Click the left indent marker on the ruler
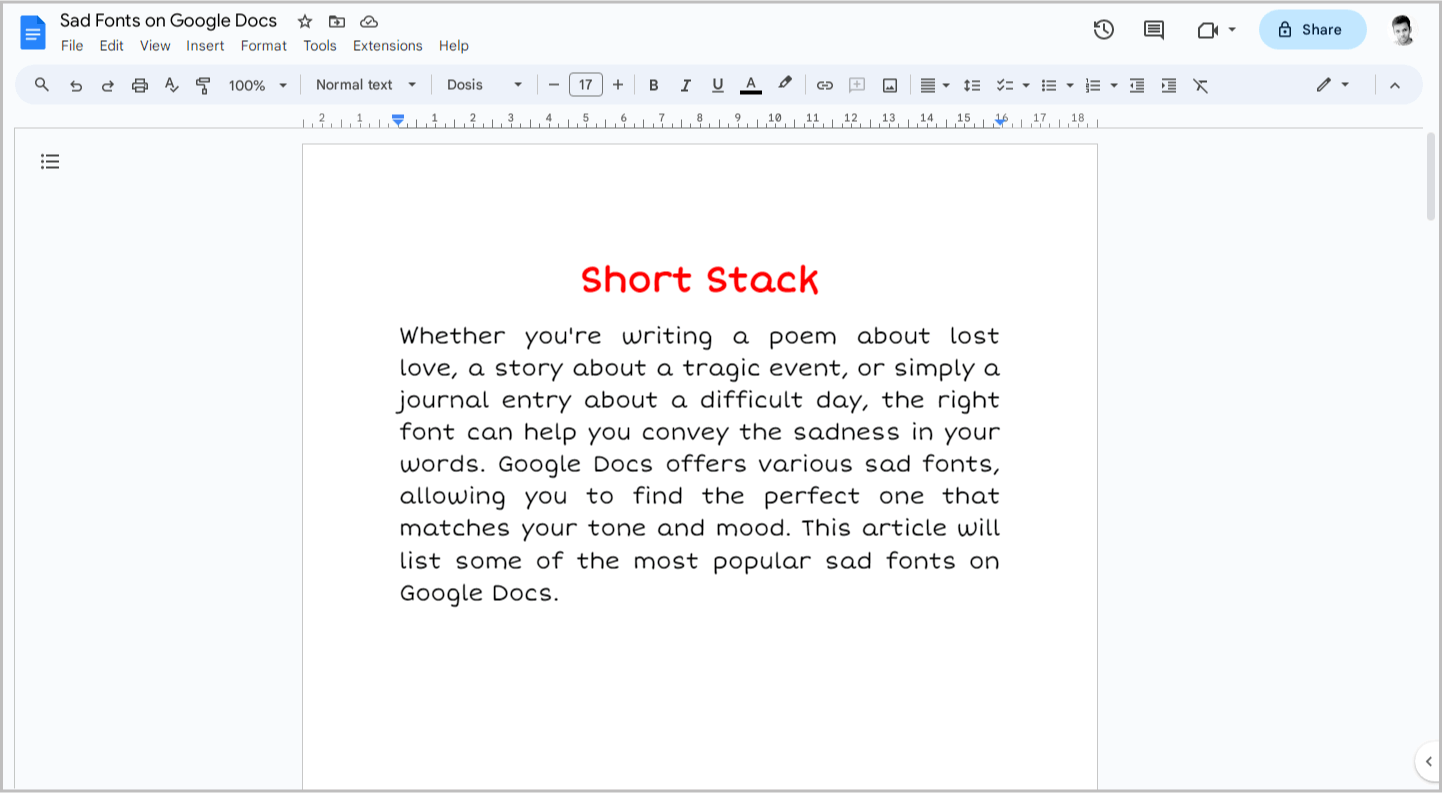 tap(398, 120)
